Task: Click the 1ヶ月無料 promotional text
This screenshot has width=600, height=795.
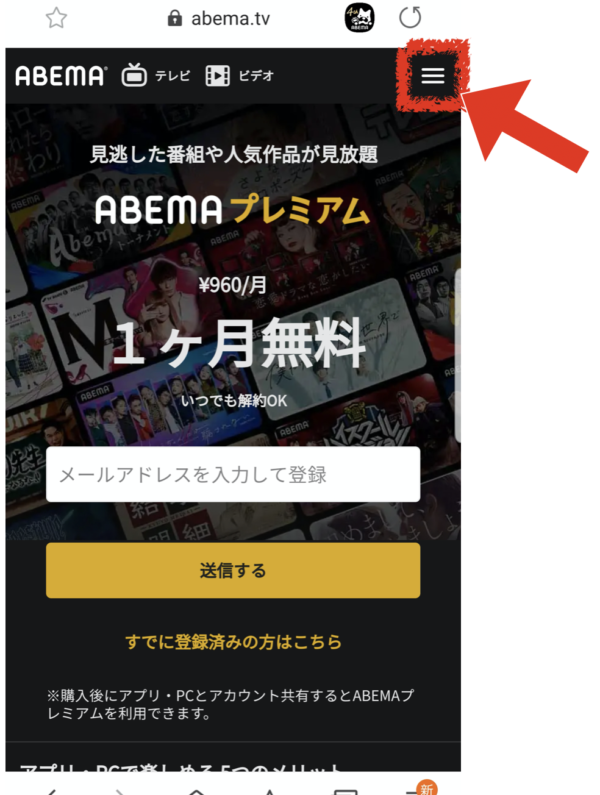Action: coord(238,343)
